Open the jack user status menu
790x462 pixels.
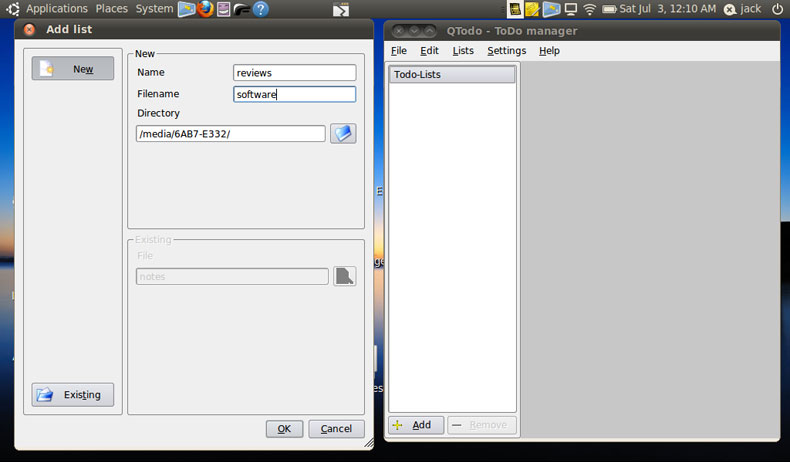[x=743, y=9]
